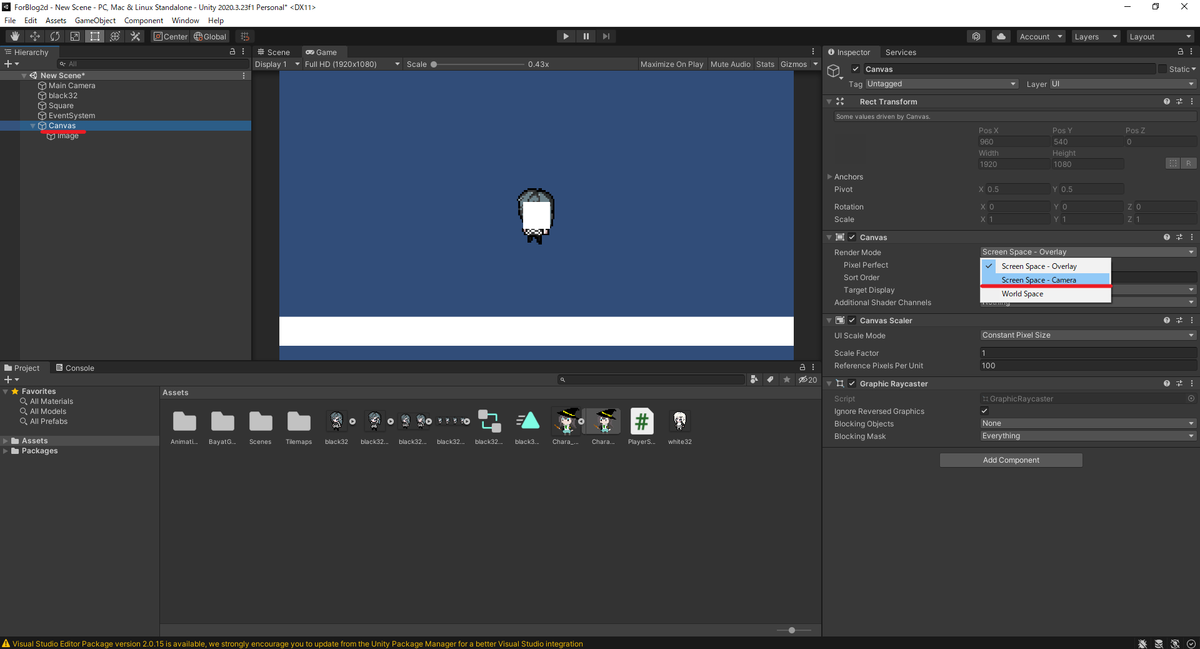This screenshot has height=649, width=1200.
Task: Select the Transform tool
Action: tap(115, 36)
